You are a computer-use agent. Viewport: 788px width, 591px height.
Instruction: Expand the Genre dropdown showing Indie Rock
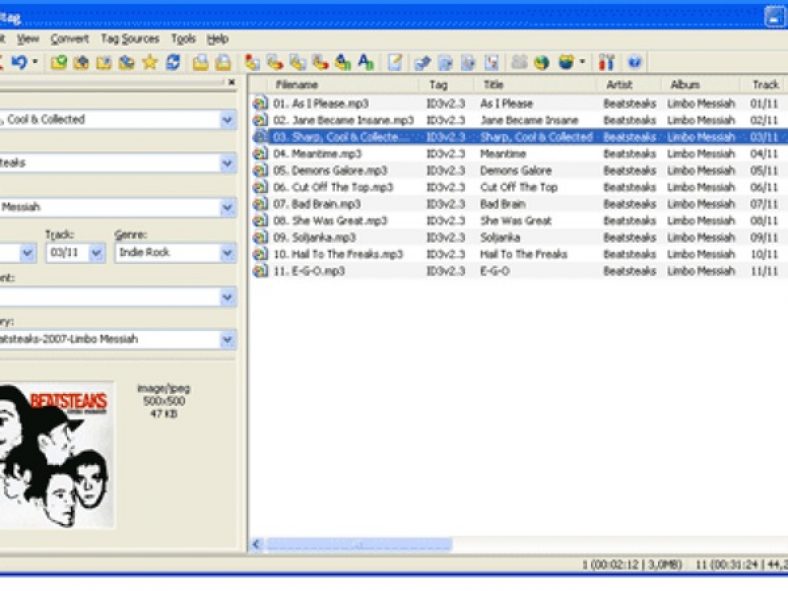227,253
